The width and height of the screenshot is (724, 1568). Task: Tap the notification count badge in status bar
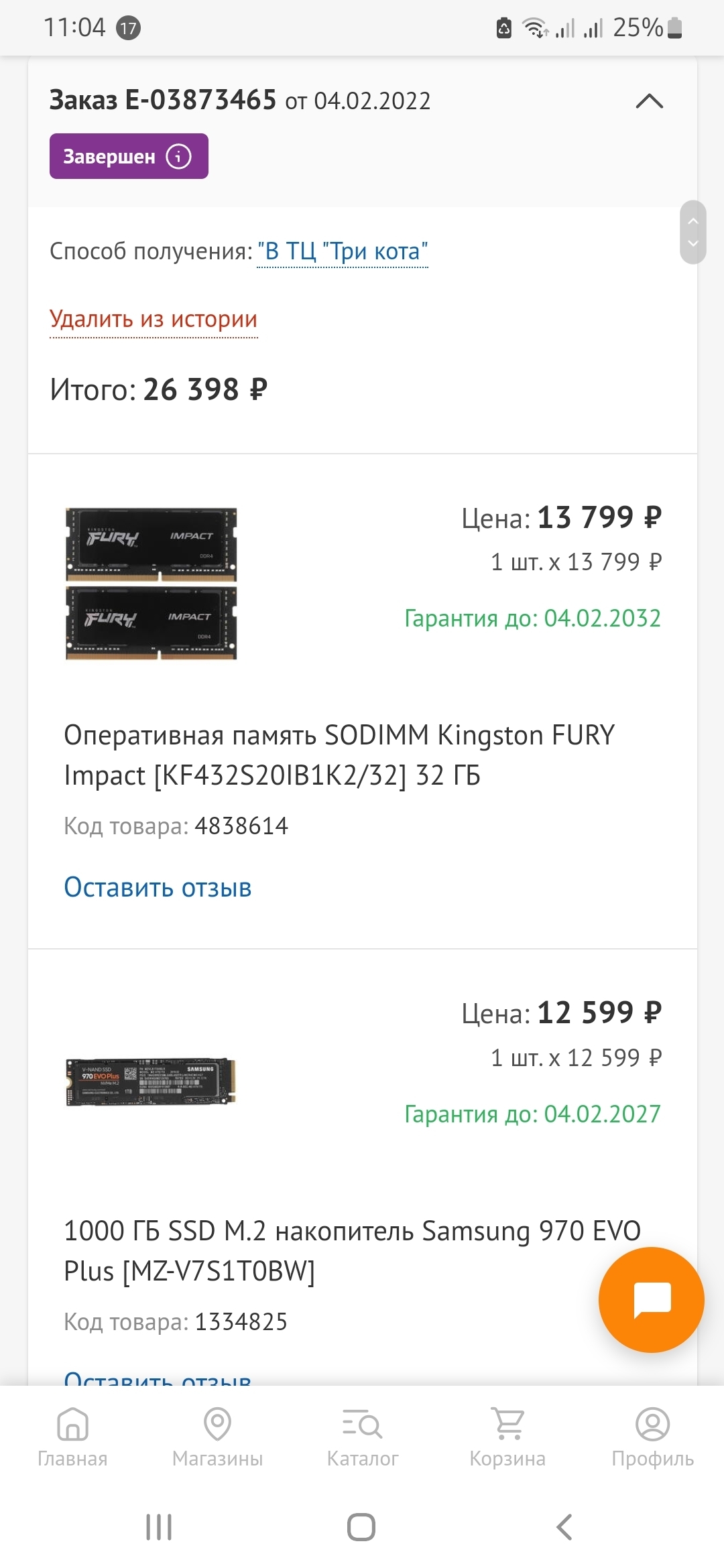(128, 28)
